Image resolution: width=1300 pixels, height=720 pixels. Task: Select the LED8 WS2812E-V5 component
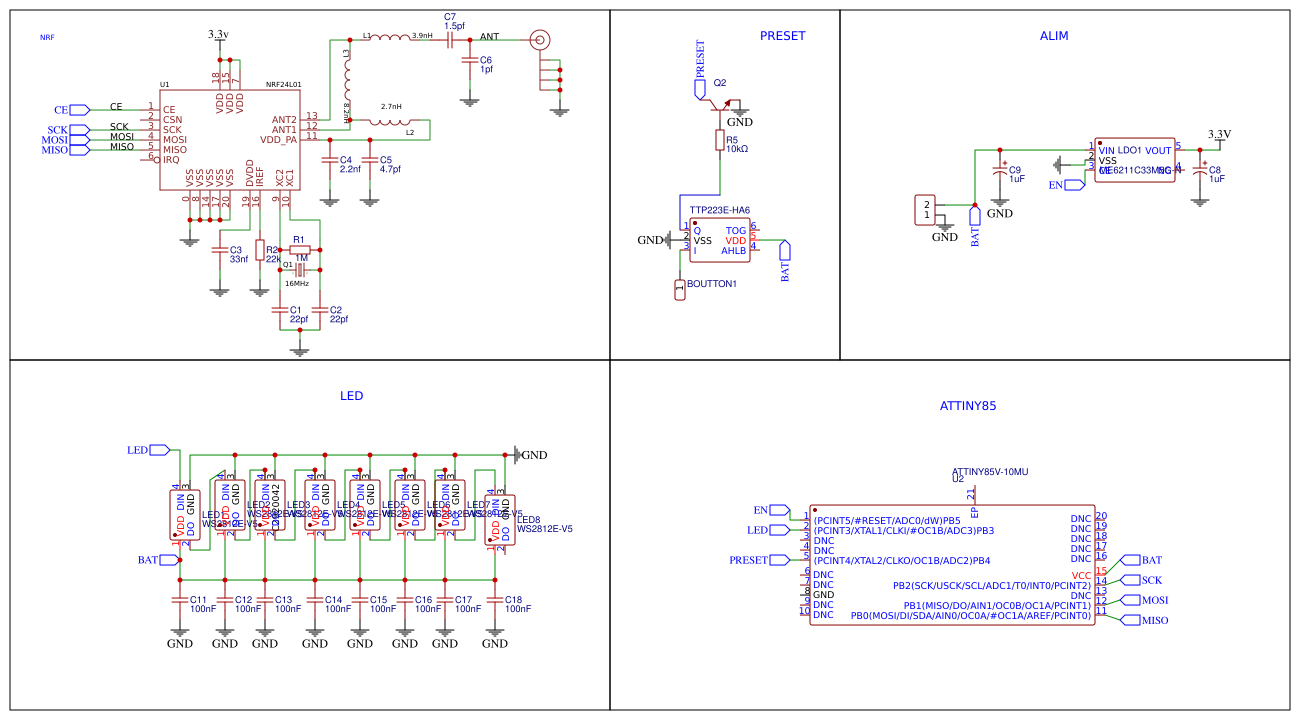tap(500, 520)
